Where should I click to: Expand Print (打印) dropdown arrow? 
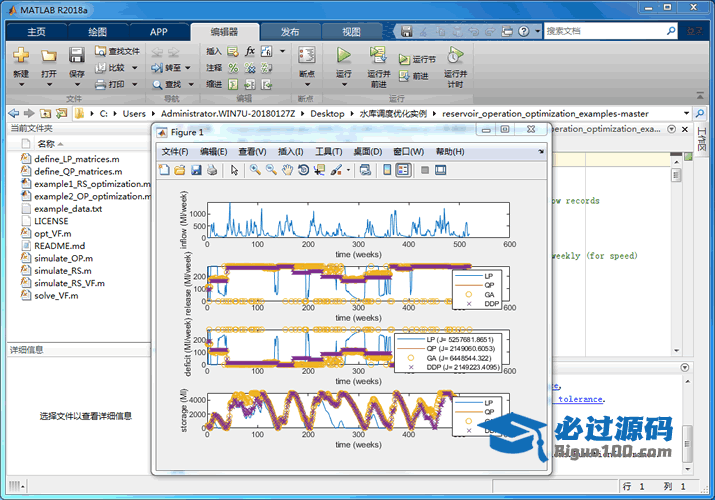coord(135,85)
